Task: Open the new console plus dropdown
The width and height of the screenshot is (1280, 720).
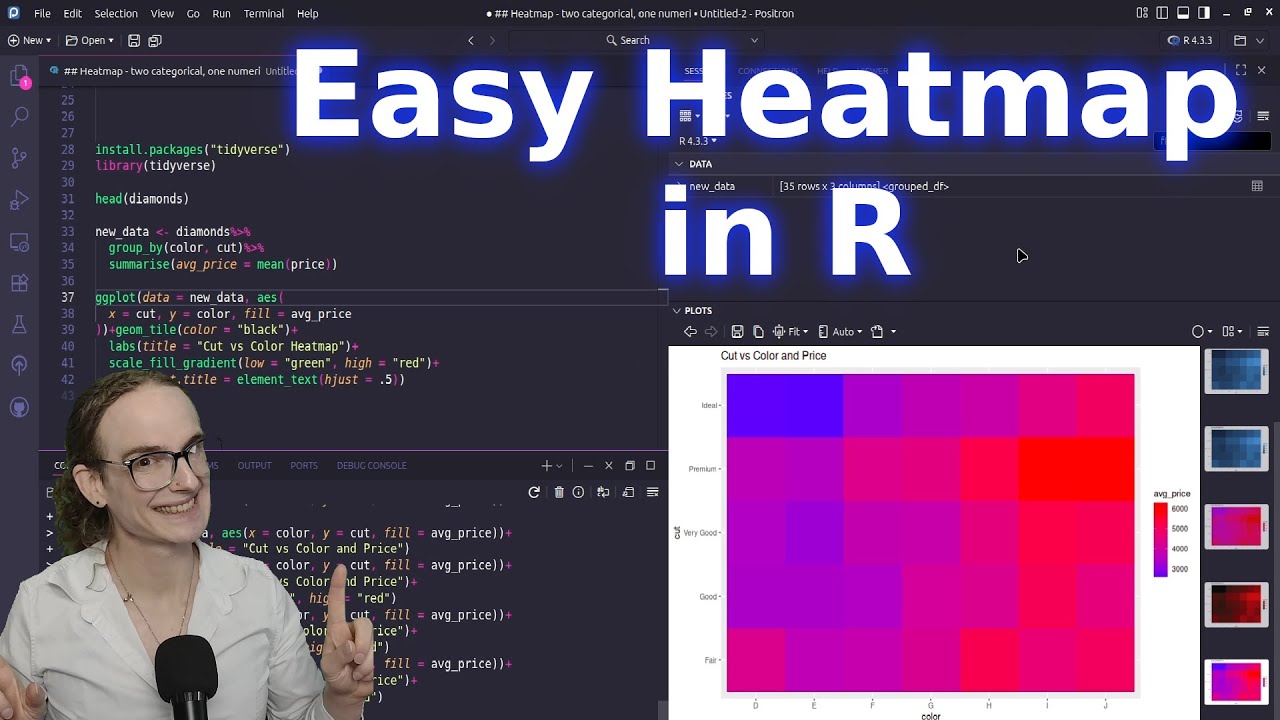Action: 552,465
